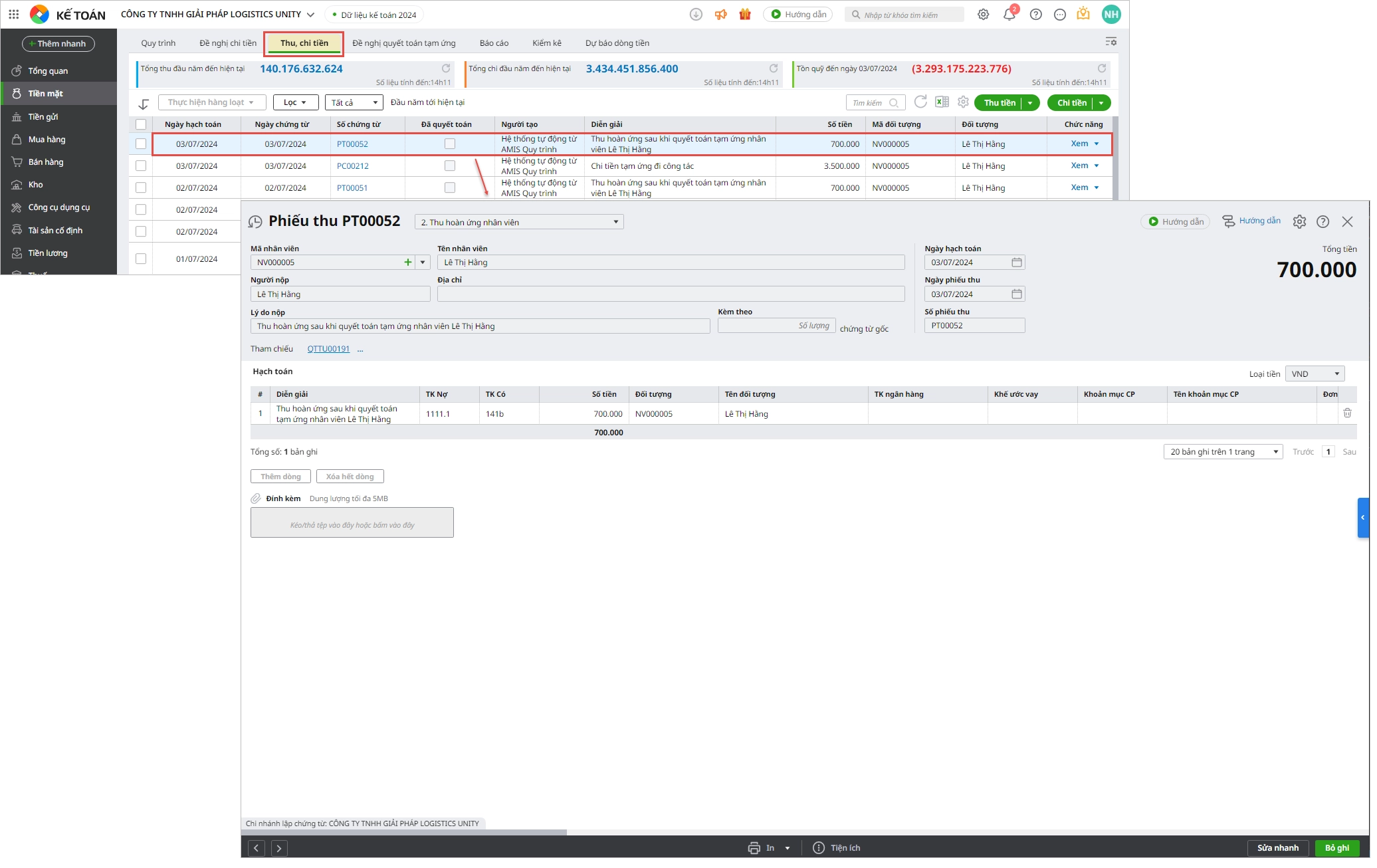Go to next voucher arrow

tap(279, 848)
